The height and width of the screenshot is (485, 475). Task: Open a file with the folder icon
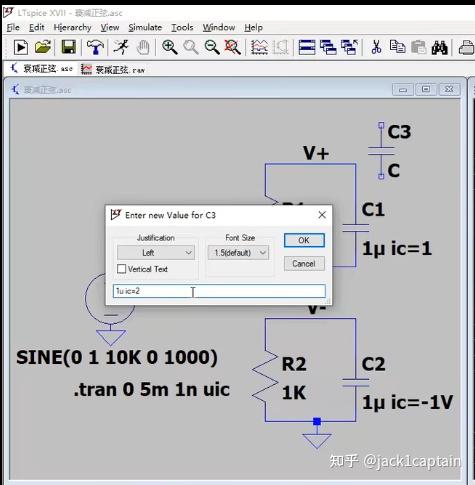[x=43, y=47]
